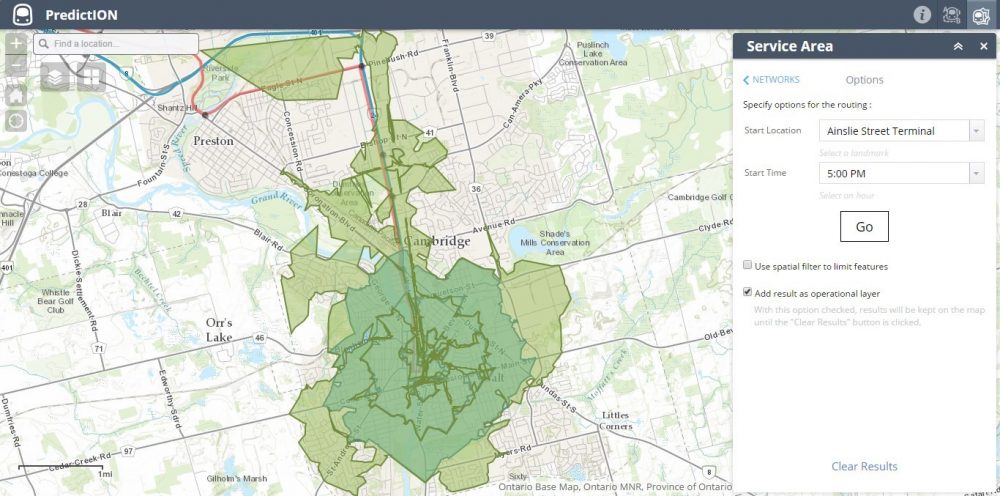Collapse the Service Area panel
This screenshot has width=1000, height=496.
tap(957, 46)
